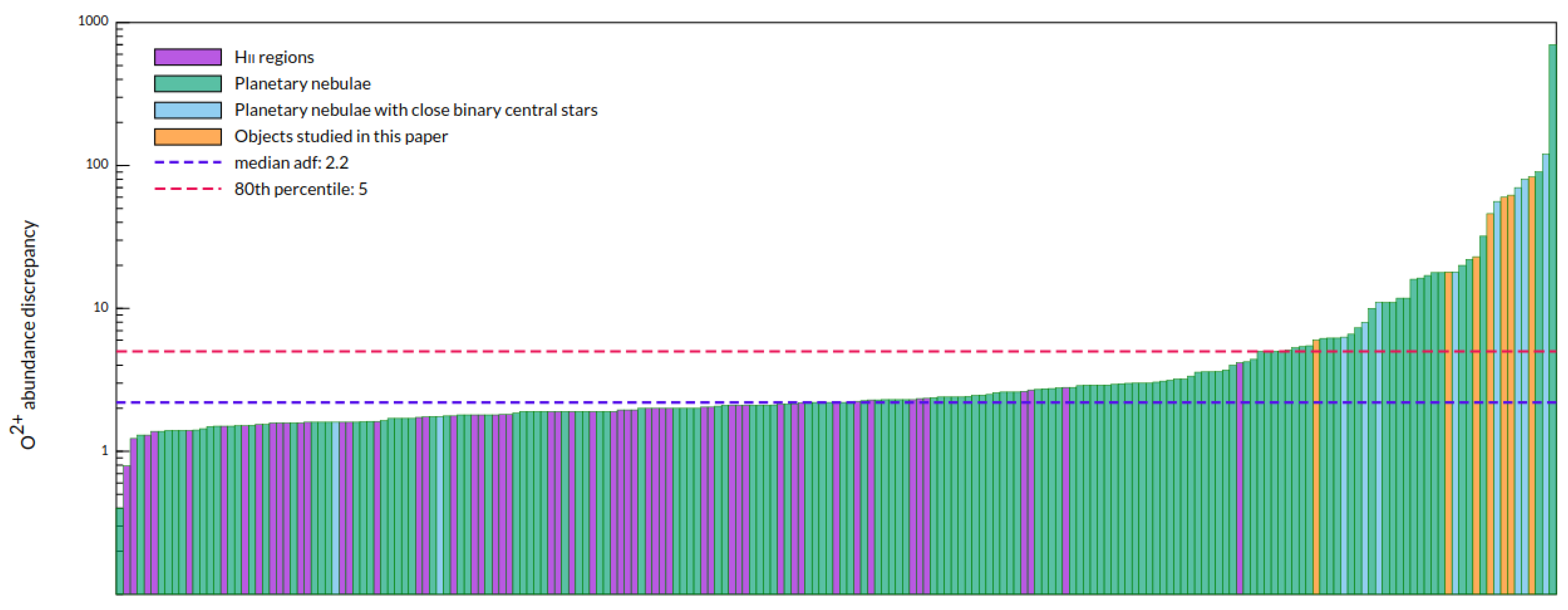Click the purple HII regions legend swatch
The width and height of the screenshot is (1568, 610).
[x=187, y=57]
